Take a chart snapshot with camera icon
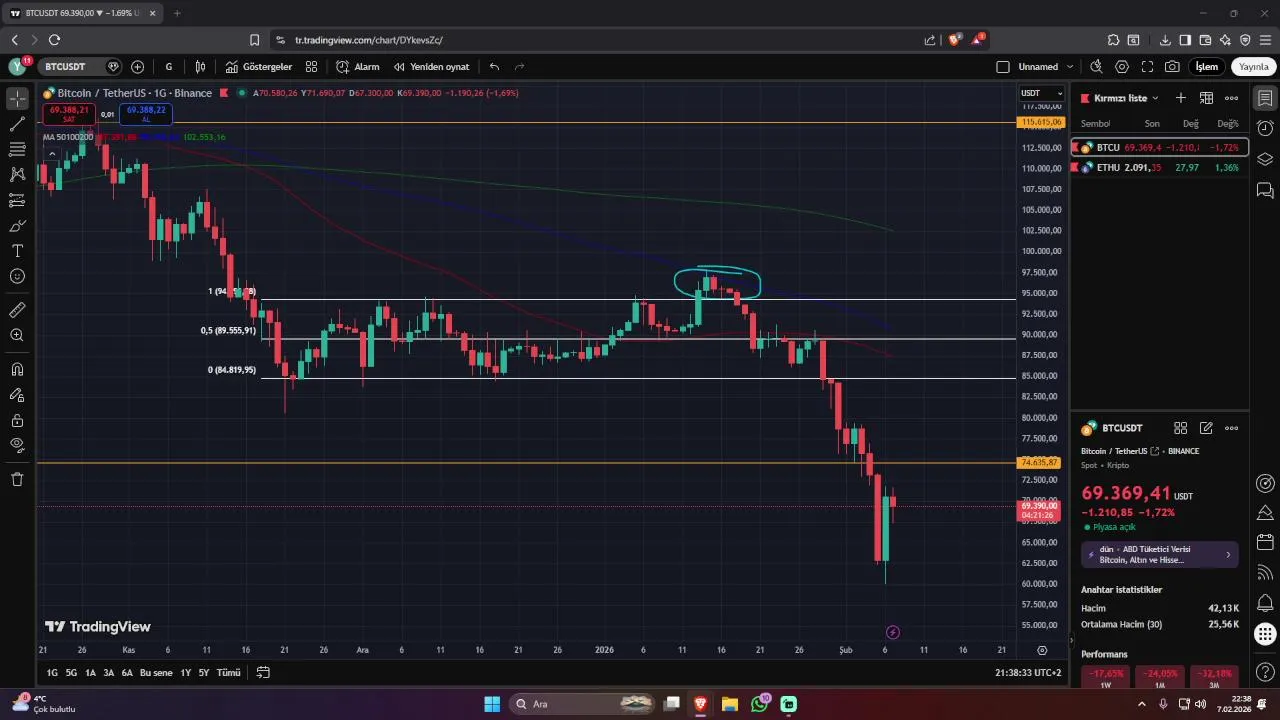 click(x=1172, y=67)
